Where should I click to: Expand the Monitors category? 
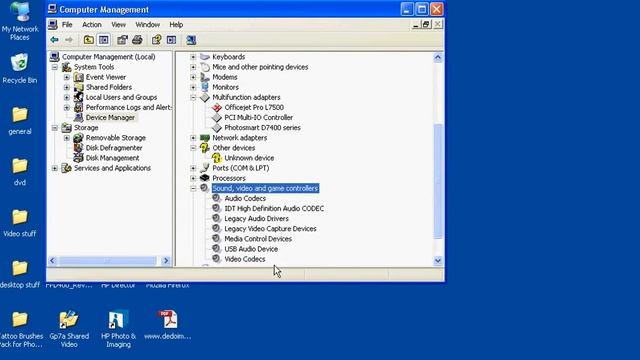click(193, 87)
